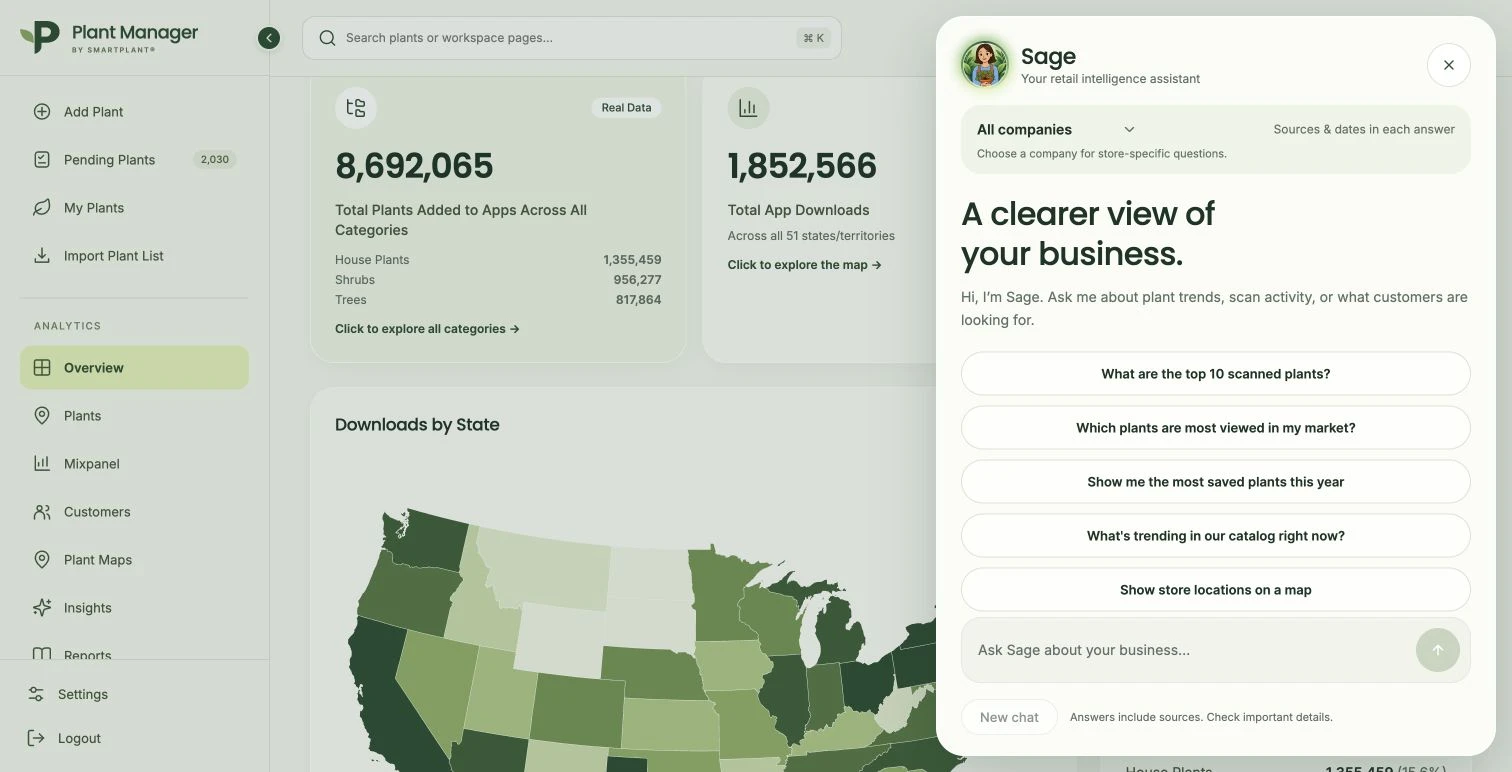Click the Shrubs count 956,277

tap(637, 280)
